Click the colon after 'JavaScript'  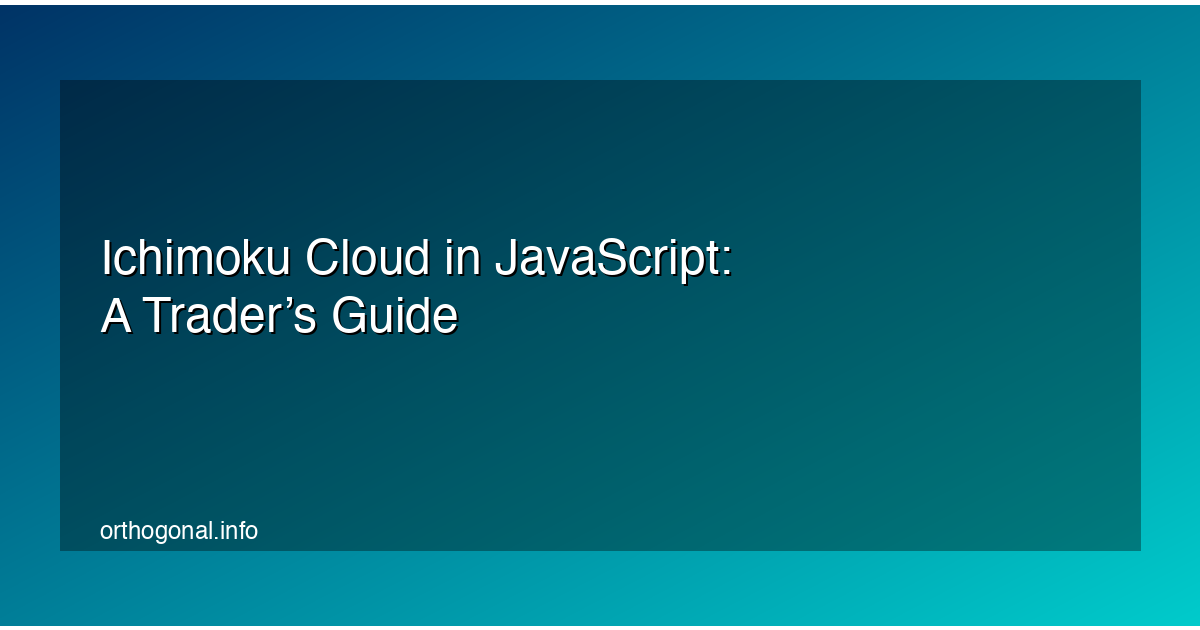click(x=729, y=256)
